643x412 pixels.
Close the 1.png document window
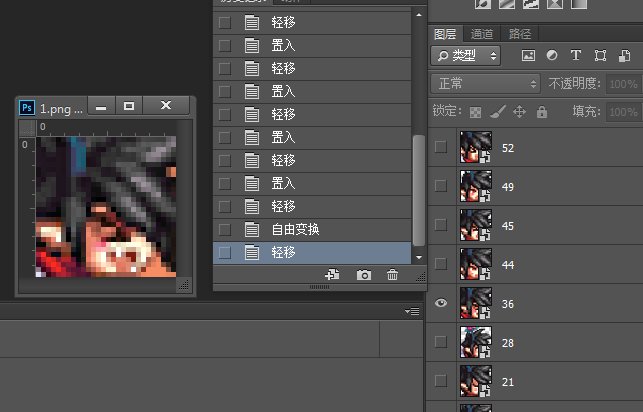click(x=166, y=106)
